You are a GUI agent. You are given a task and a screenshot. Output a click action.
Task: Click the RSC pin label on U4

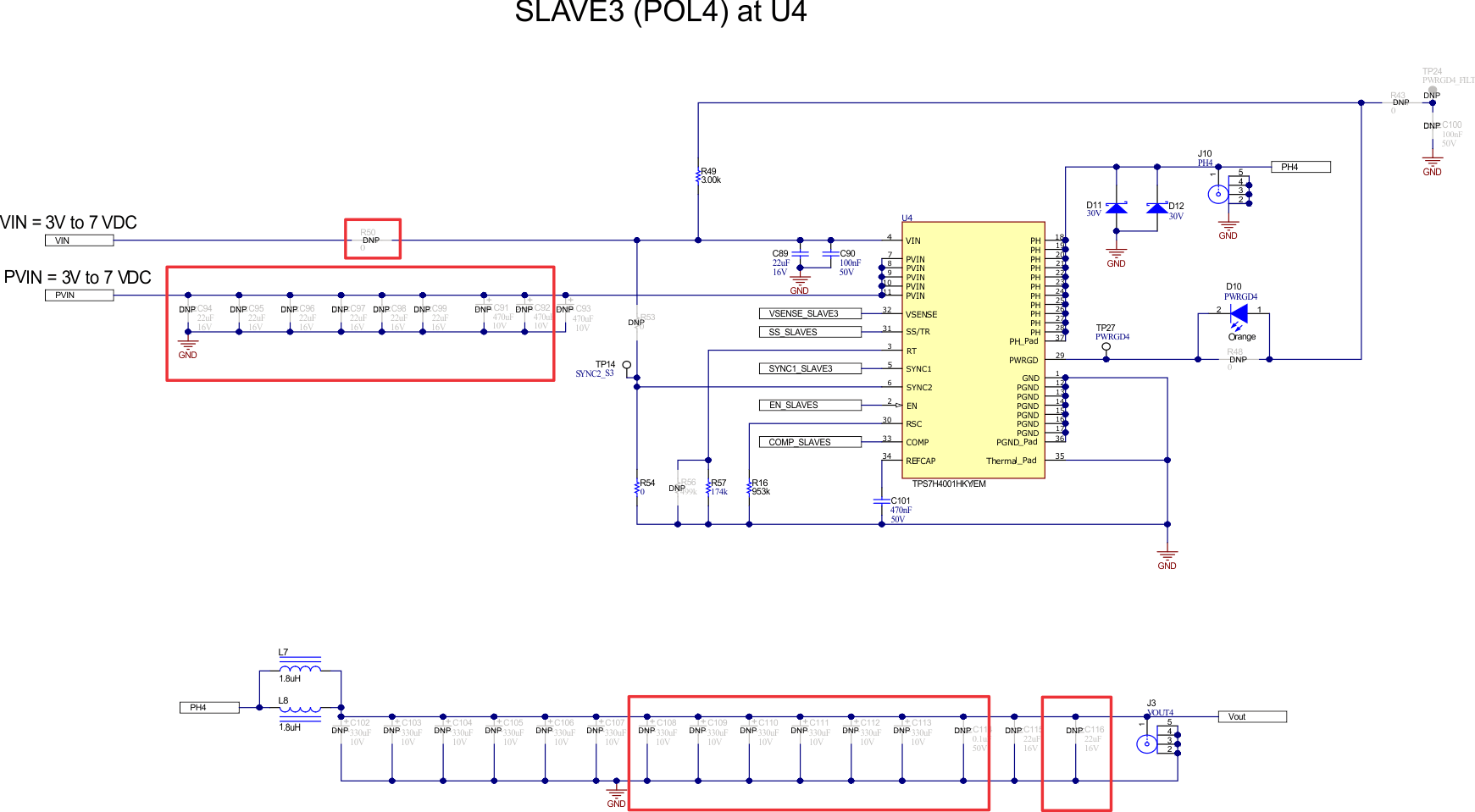[x=914, y=424]
